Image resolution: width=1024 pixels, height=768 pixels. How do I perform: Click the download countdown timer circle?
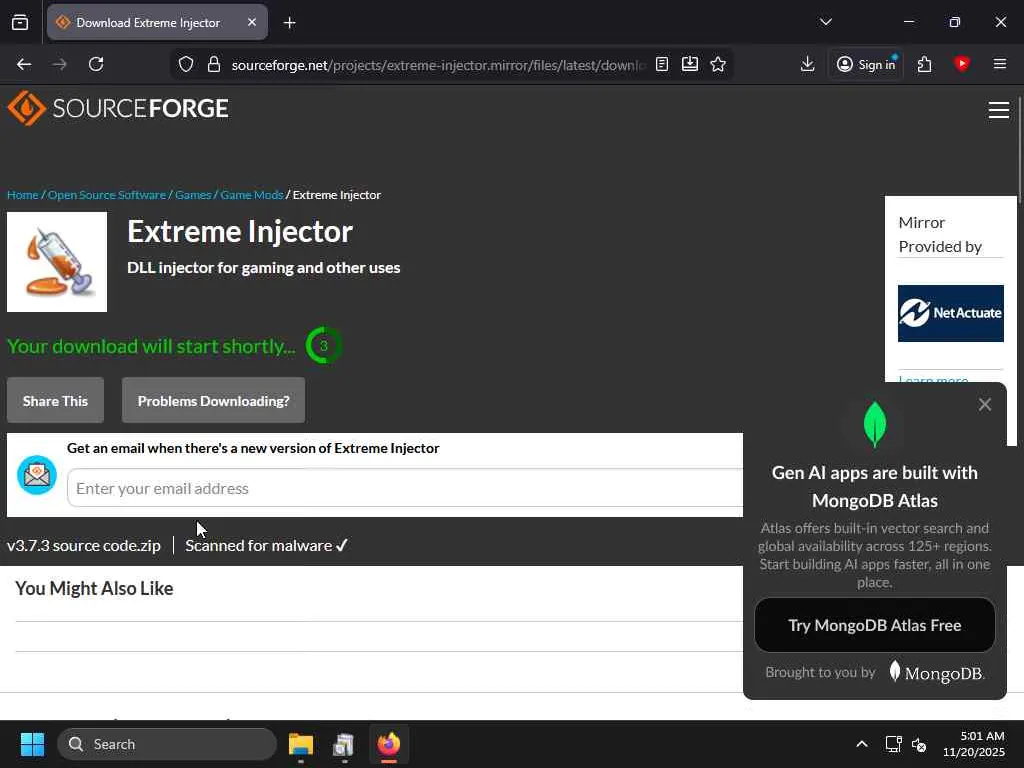[x=323, y=345]
